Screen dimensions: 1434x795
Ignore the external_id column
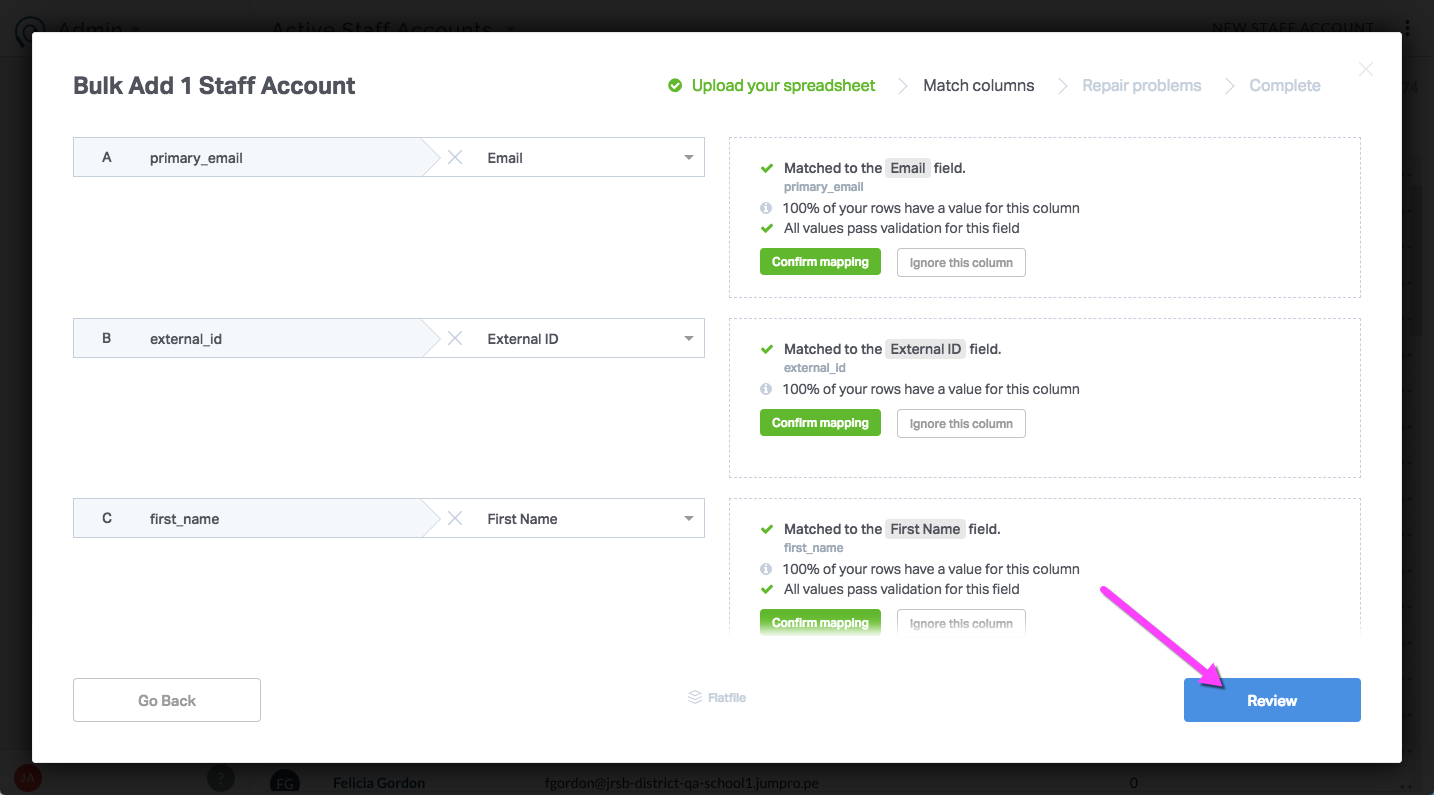tap(961, 424)
